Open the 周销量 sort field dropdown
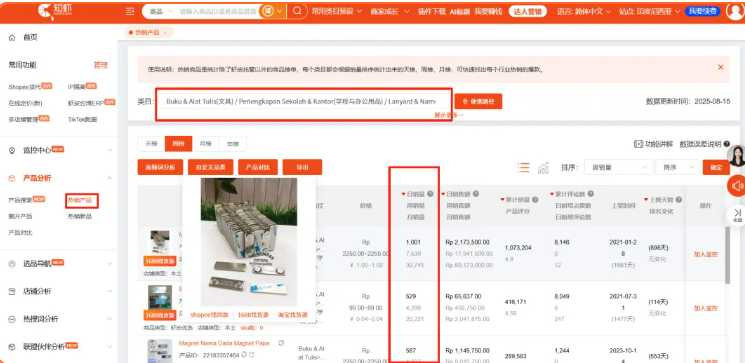This screenshot has width=745, height=363. click(x=618, y=167)
